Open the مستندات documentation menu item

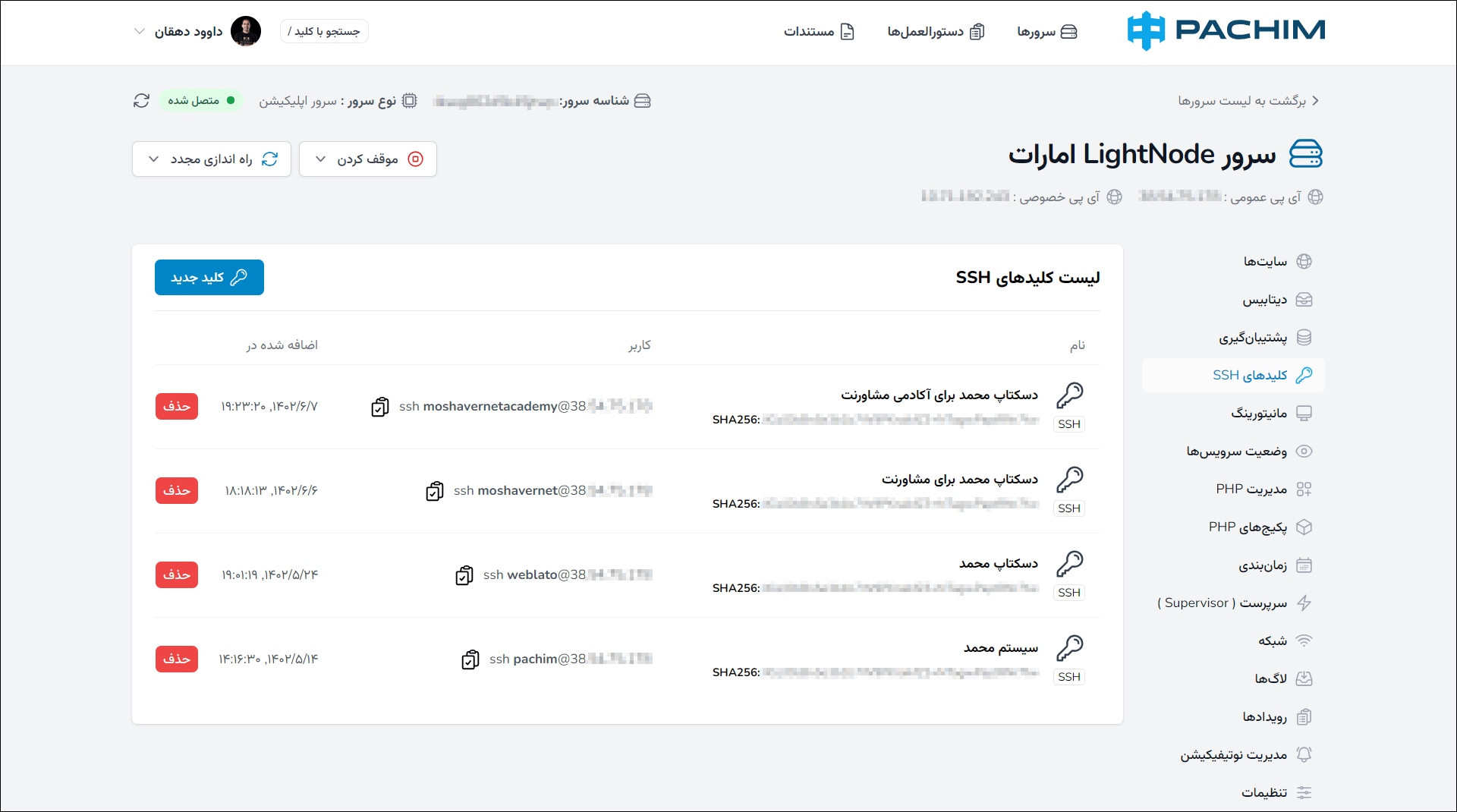coord(820,32)
